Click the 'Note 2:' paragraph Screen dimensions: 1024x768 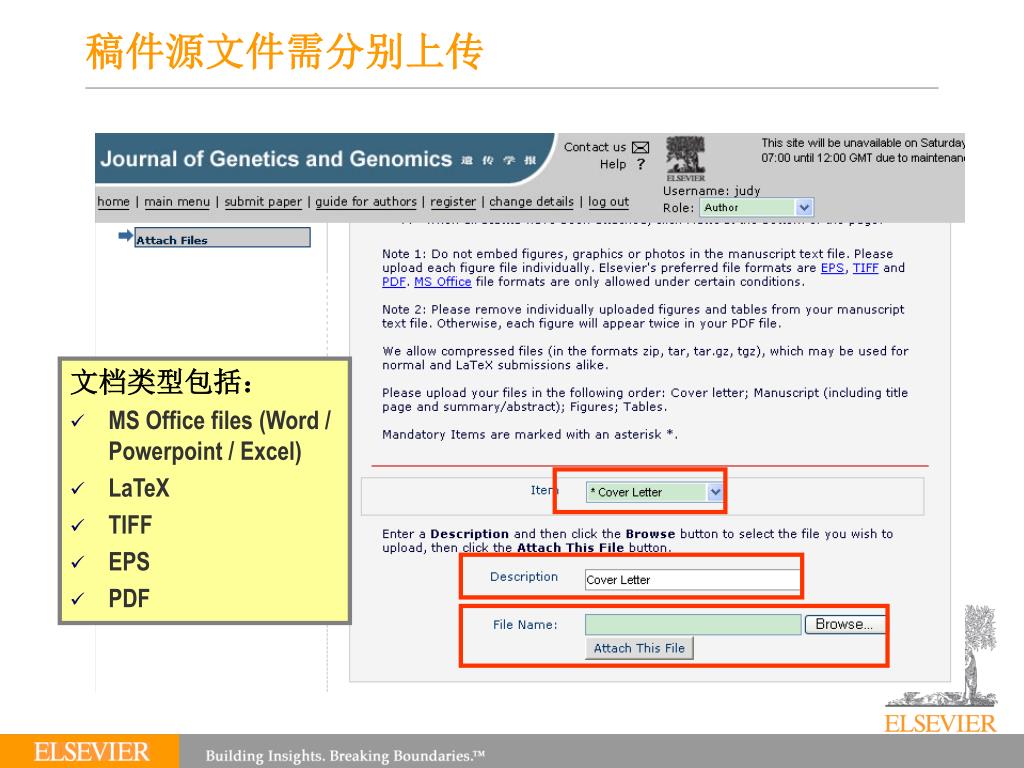pos(643,316)
